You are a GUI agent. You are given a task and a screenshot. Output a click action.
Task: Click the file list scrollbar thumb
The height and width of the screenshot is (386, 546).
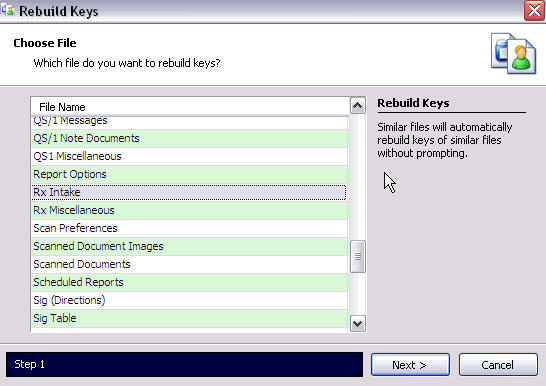[358, 256]
